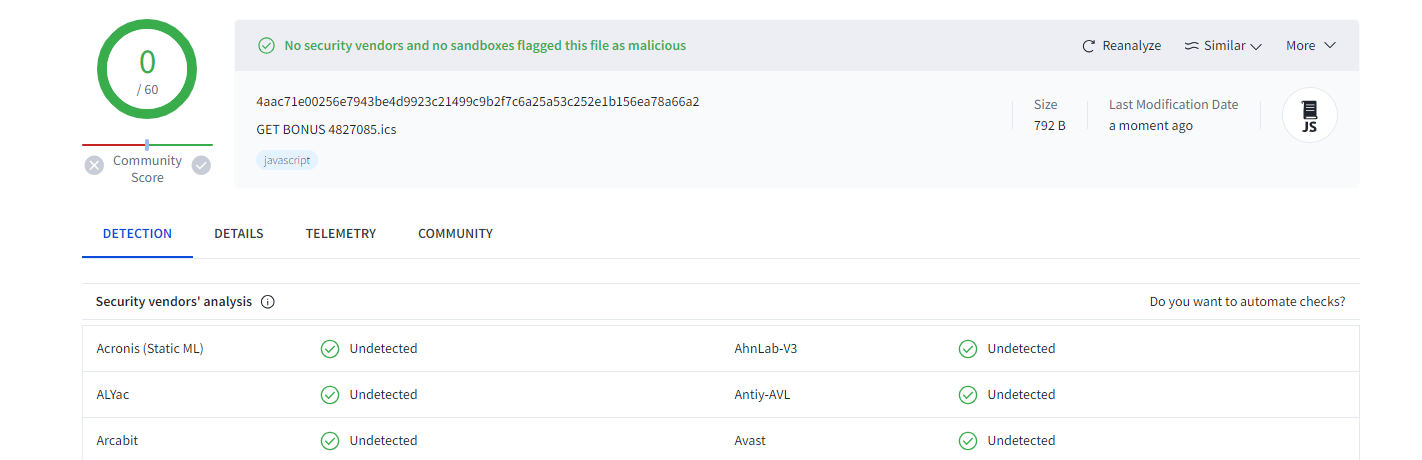Click the javascript tag chip
Viewport: 1422px width, 460px height.
click(x=287, y=160)
